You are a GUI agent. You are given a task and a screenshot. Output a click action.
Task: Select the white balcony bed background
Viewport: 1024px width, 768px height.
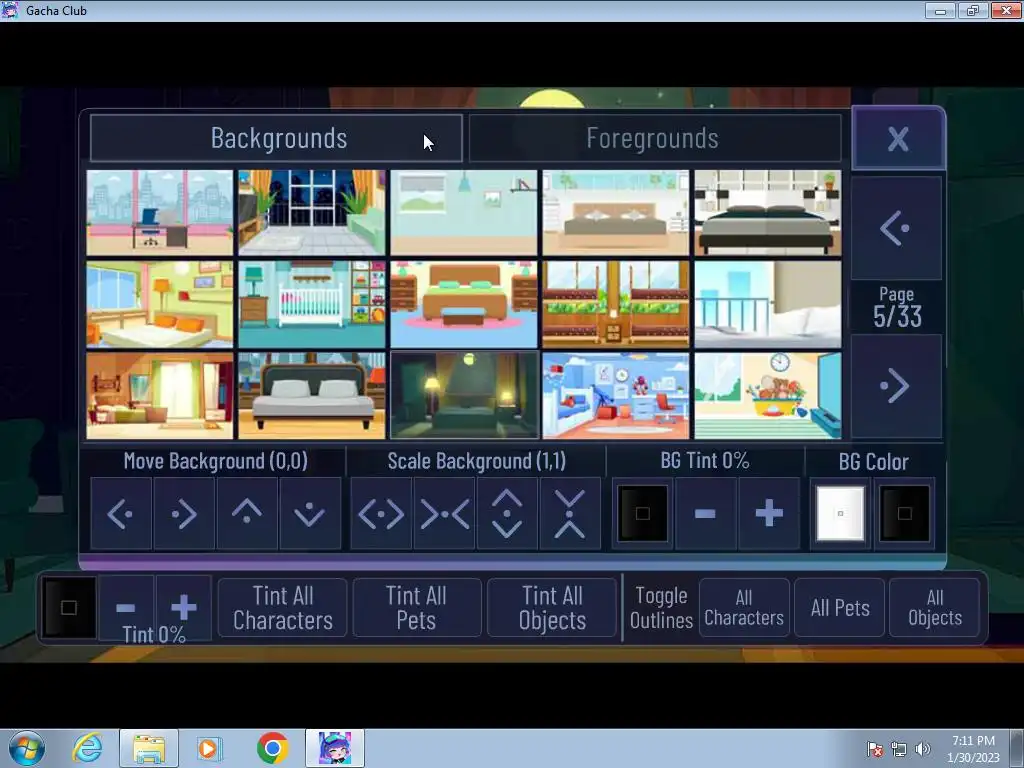(x=768, y=304)
